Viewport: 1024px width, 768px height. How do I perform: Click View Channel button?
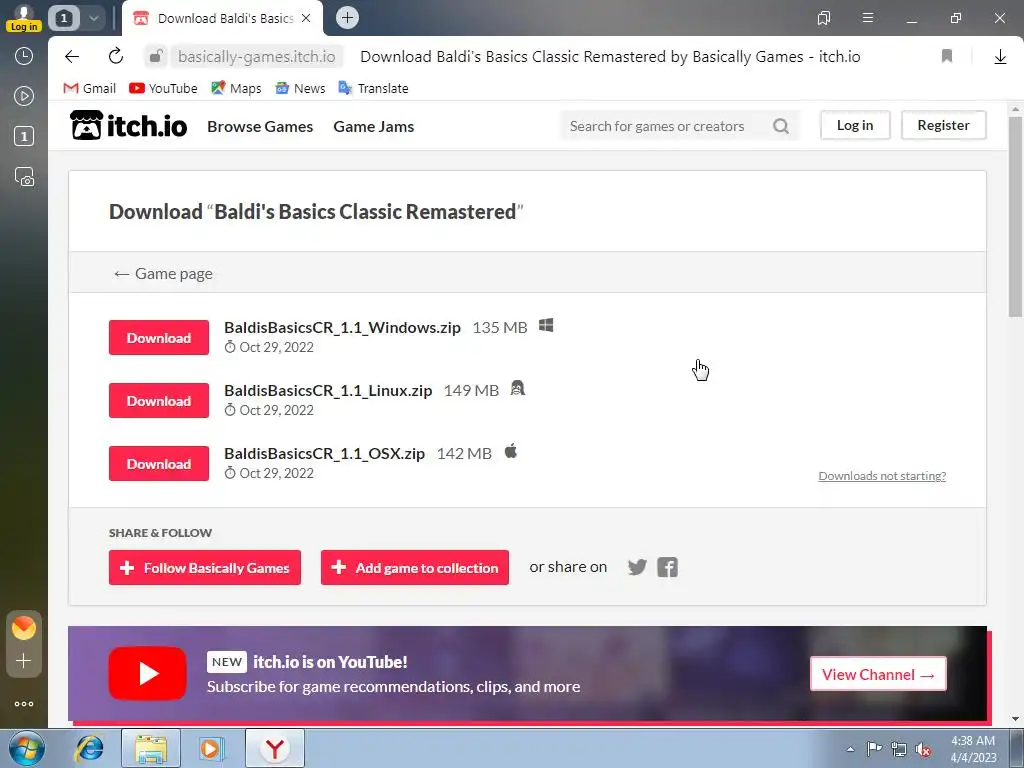point(878,674)
